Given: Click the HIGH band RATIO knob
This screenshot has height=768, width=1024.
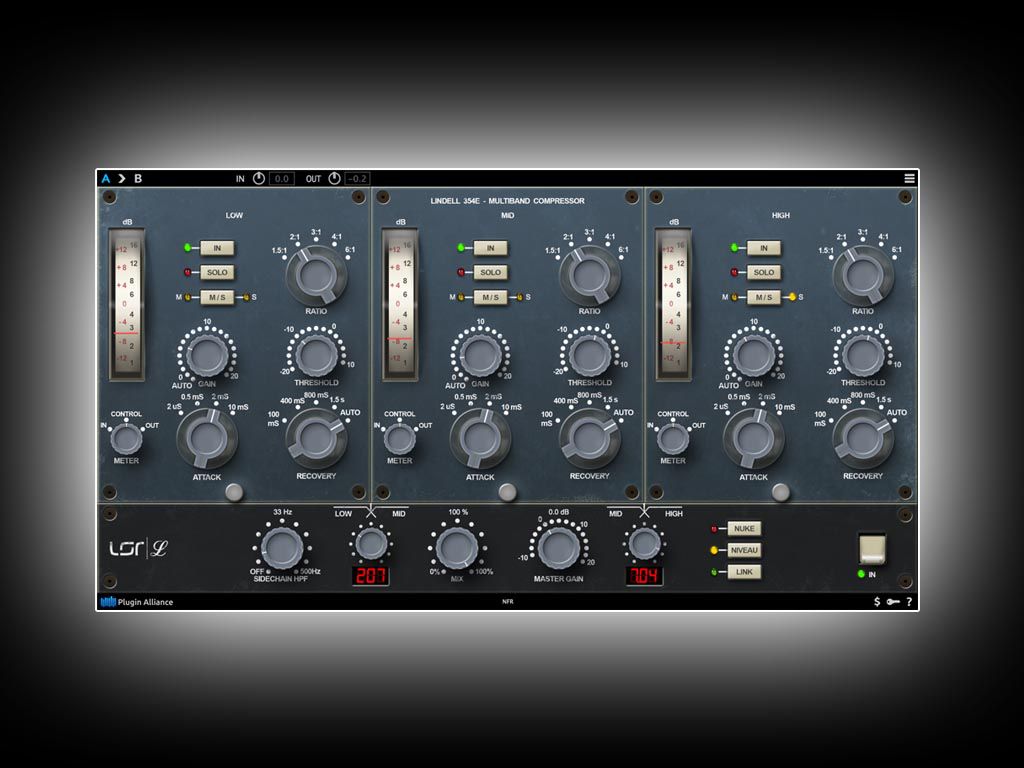Looking at the screenshot, I should pos(863,275).
